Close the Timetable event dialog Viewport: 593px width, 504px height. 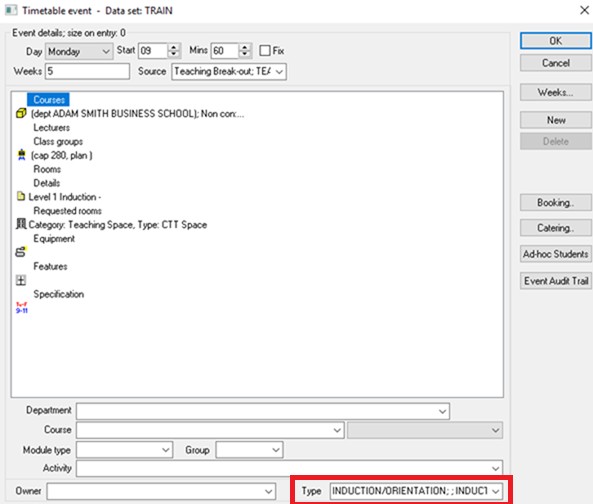(x=584, y=10)
